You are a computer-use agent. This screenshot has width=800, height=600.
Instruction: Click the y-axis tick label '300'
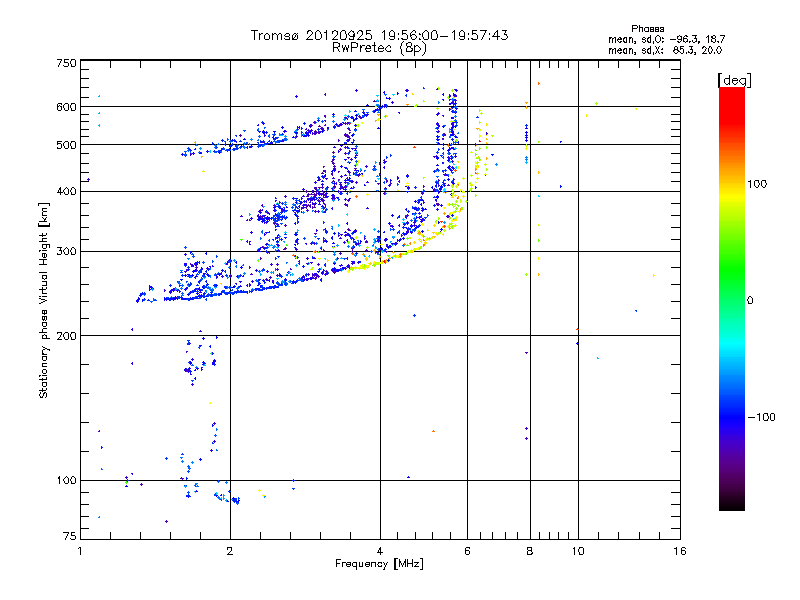click(67, 251)
